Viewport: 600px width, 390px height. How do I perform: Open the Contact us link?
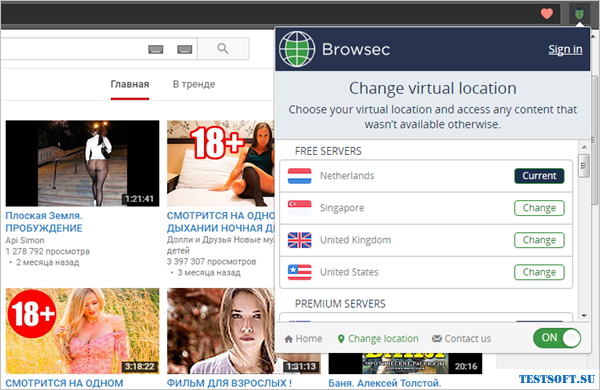[461, 339]
